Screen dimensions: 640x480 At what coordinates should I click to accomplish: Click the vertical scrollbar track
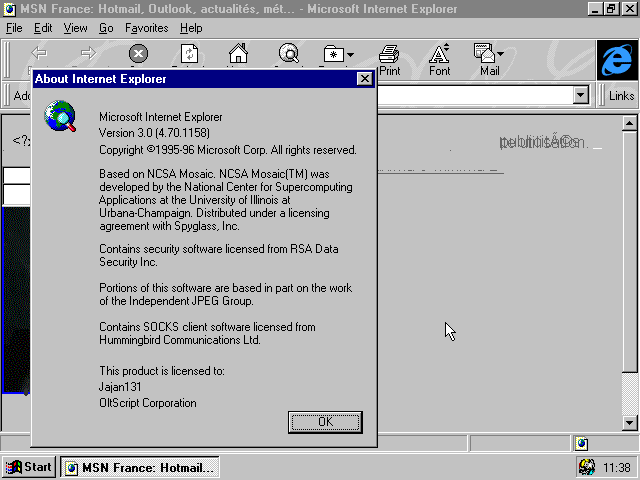629,393
